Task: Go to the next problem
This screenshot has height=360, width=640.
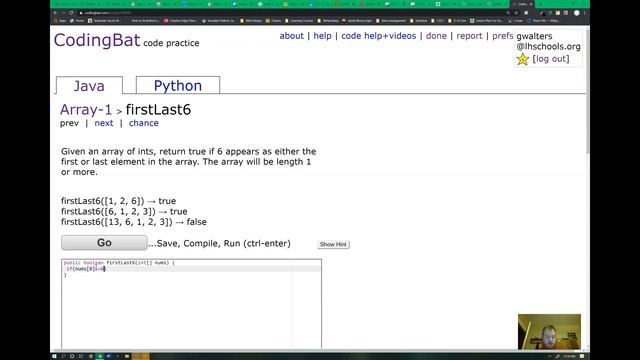Action: tap(104, 123)
